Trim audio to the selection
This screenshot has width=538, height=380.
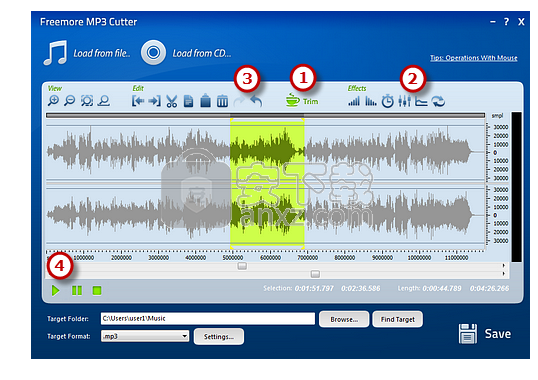302,100
